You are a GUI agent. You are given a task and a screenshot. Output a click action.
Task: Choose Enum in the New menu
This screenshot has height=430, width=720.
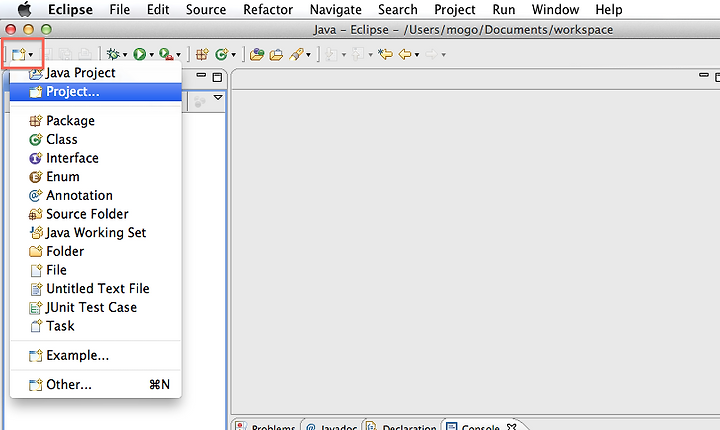point(96,176)
